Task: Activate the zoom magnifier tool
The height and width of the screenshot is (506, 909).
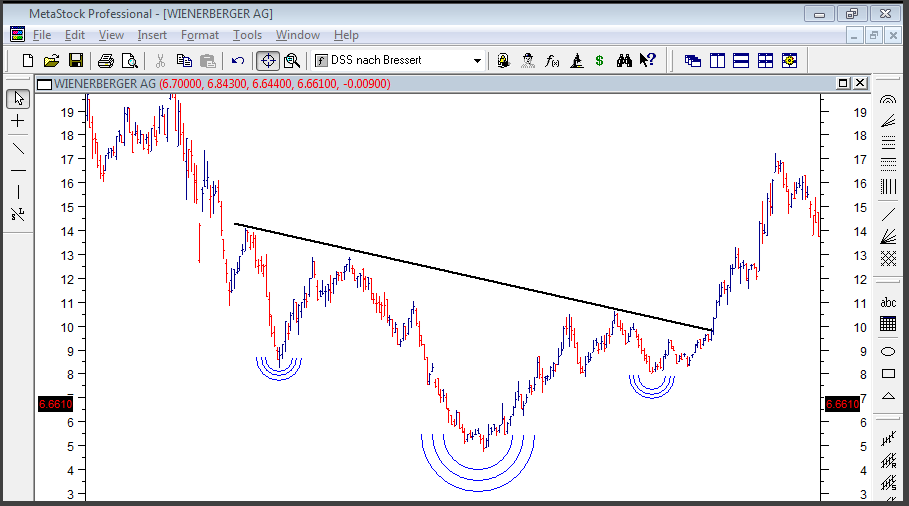Action: 292,60
